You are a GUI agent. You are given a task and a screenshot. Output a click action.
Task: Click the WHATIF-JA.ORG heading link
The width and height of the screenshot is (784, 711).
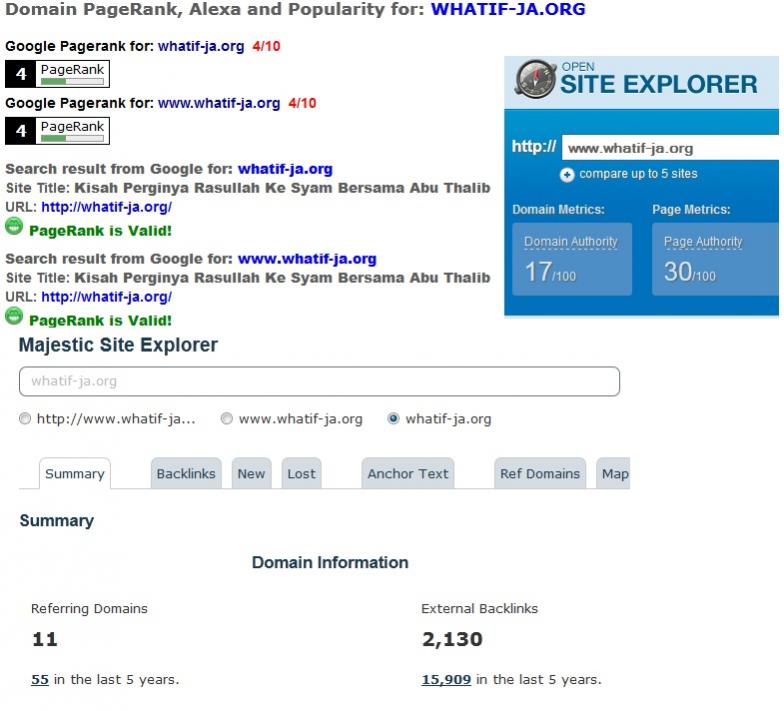click(508, 9)
